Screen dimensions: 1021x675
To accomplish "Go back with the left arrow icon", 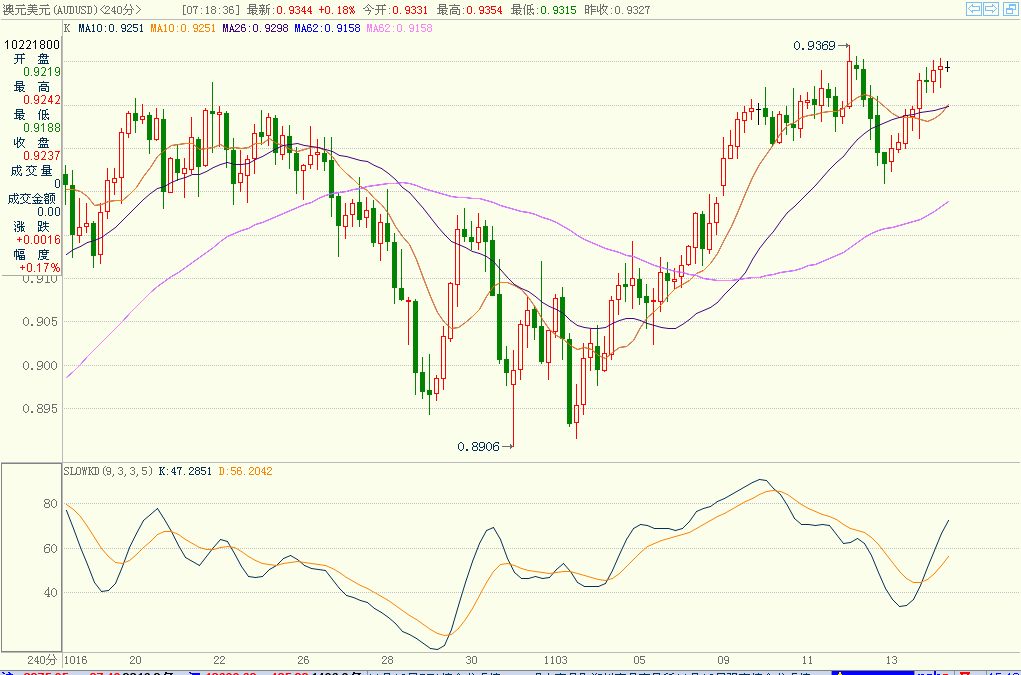I will coord(974,8).
